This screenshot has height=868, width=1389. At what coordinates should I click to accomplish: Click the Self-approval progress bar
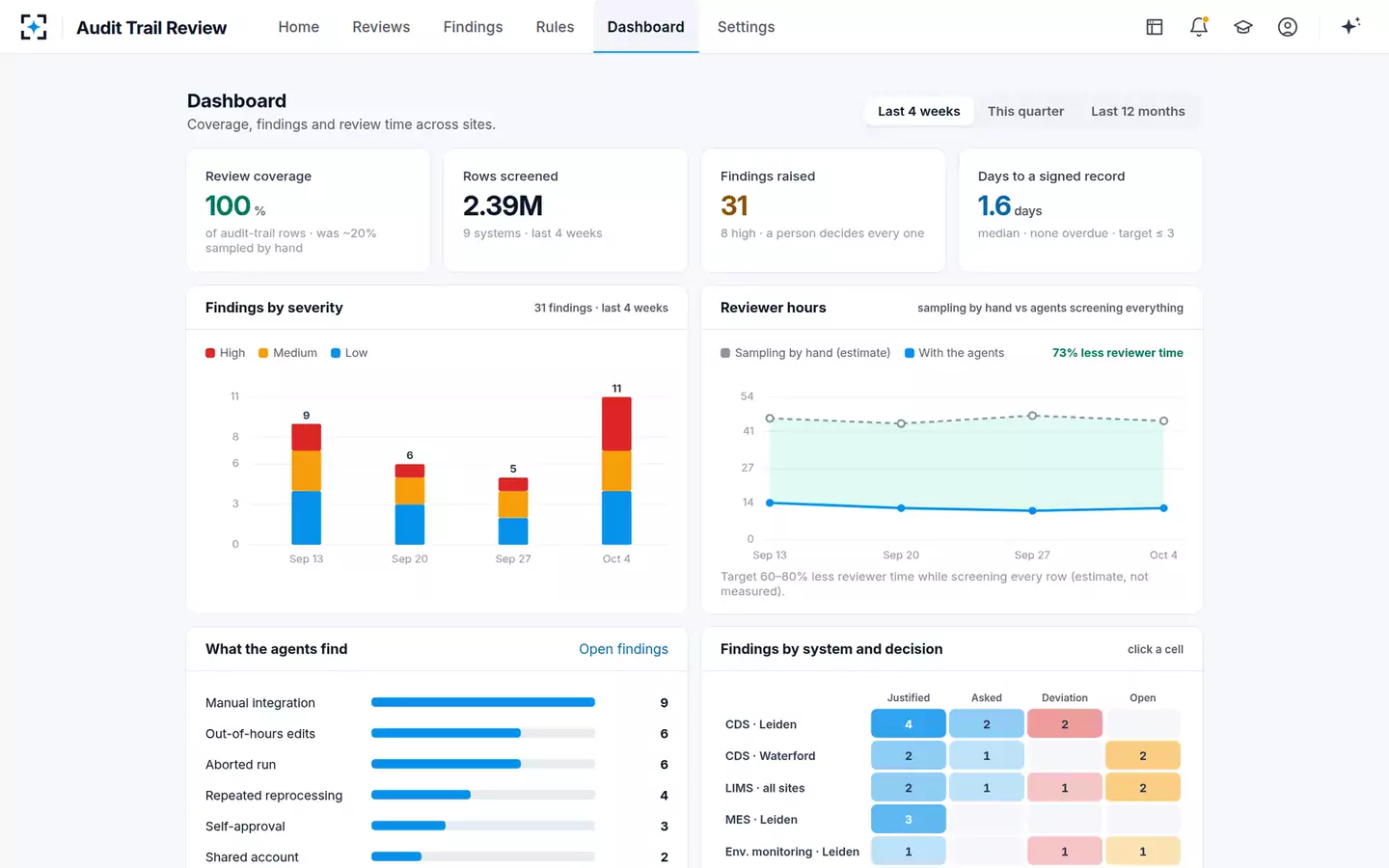coord(483,826)
